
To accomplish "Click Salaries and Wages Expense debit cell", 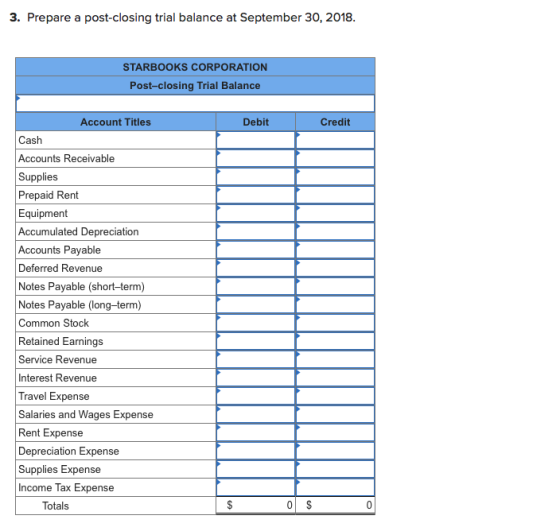I will [255, 414].
